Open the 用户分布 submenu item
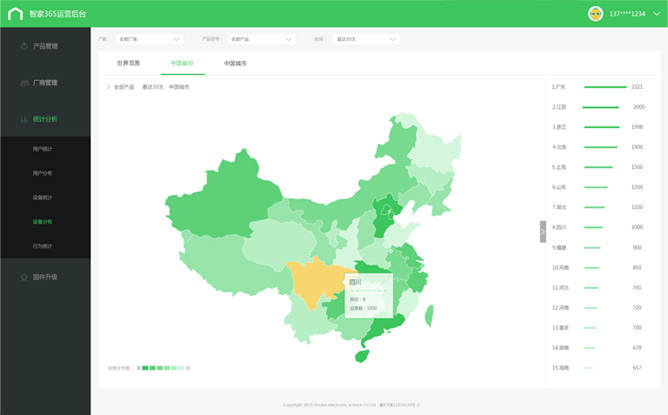The width and height of the screenshot is (668, 415). pyautogui.click(x=43, y=173)
